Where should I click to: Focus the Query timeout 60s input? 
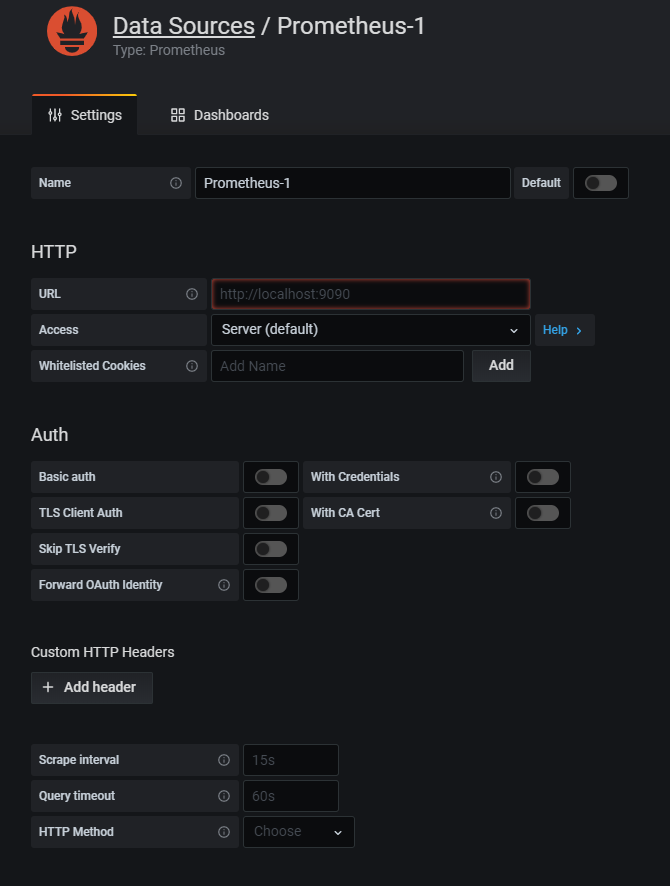point(291,796)
